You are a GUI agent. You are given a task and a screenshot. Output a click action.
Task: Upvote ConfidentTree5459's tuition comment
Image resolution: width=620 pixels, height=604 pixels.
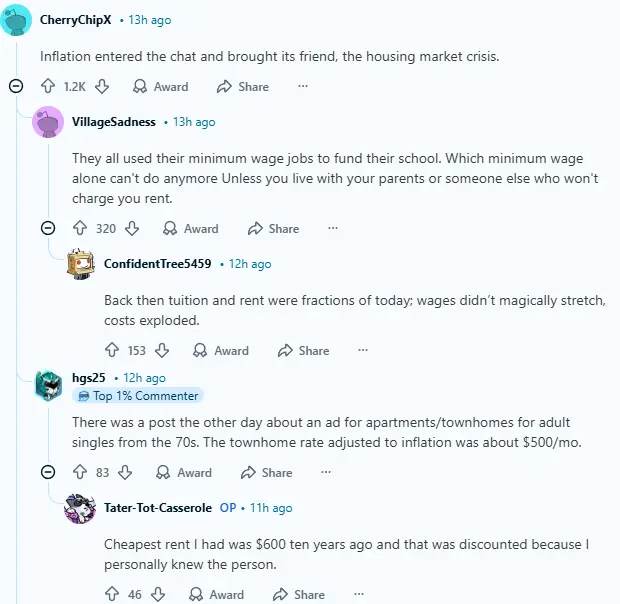coord(111,350)
